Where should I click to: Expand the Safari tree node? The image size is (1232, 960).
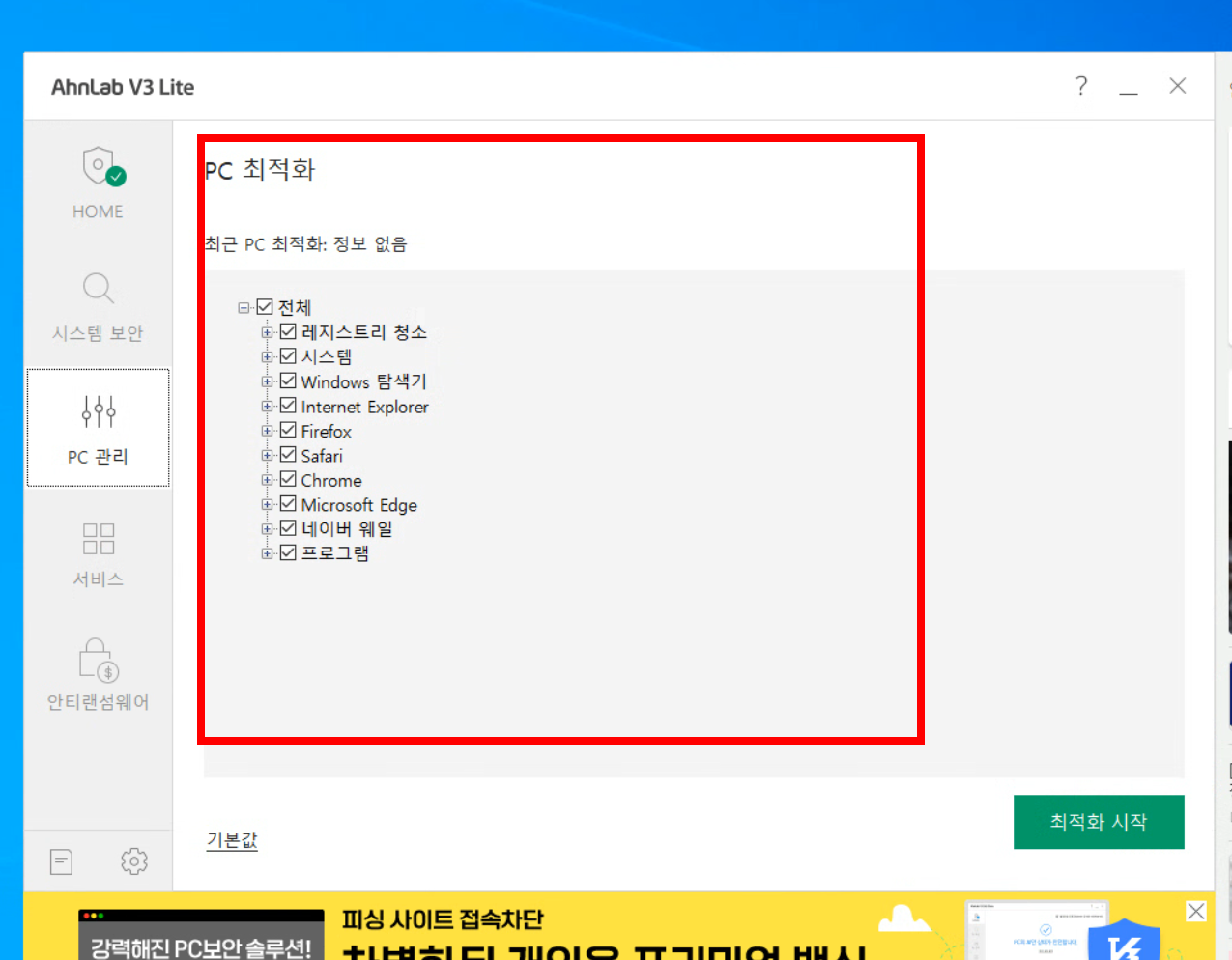click(x=267, y=456)
